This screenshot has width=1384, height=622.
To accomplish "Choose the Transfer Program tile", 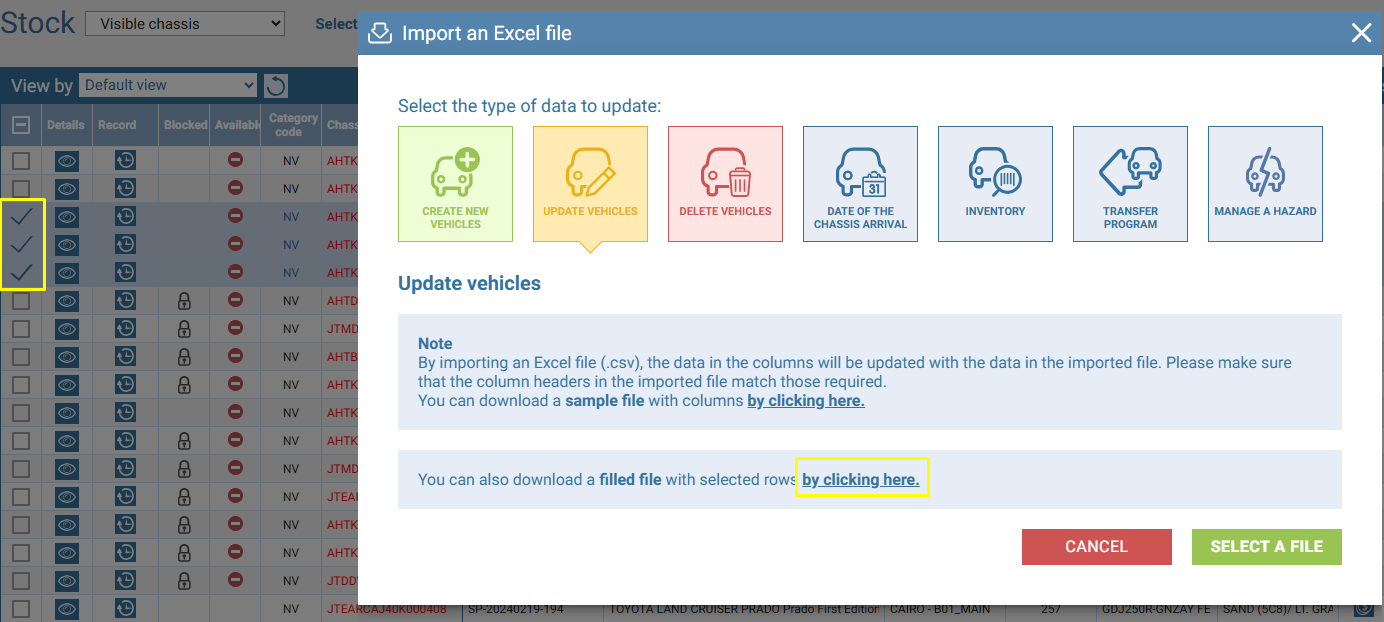I will 1130,184.
